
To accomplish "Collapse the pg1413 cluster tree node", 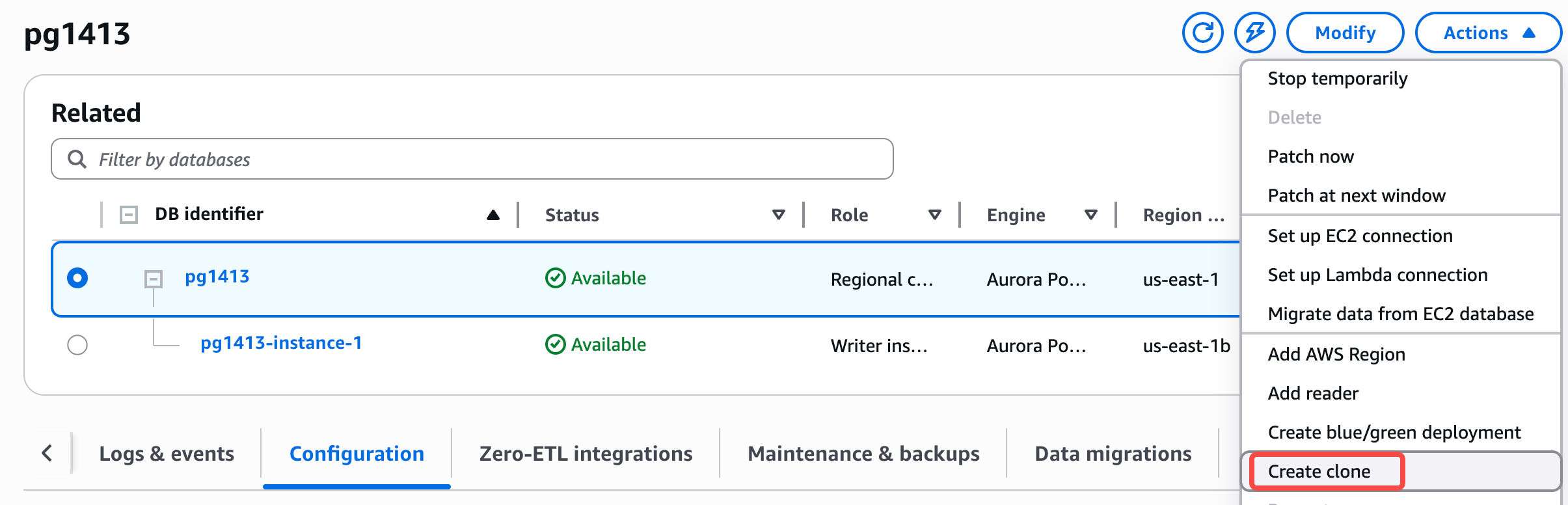I will click(x=153, y=279).
